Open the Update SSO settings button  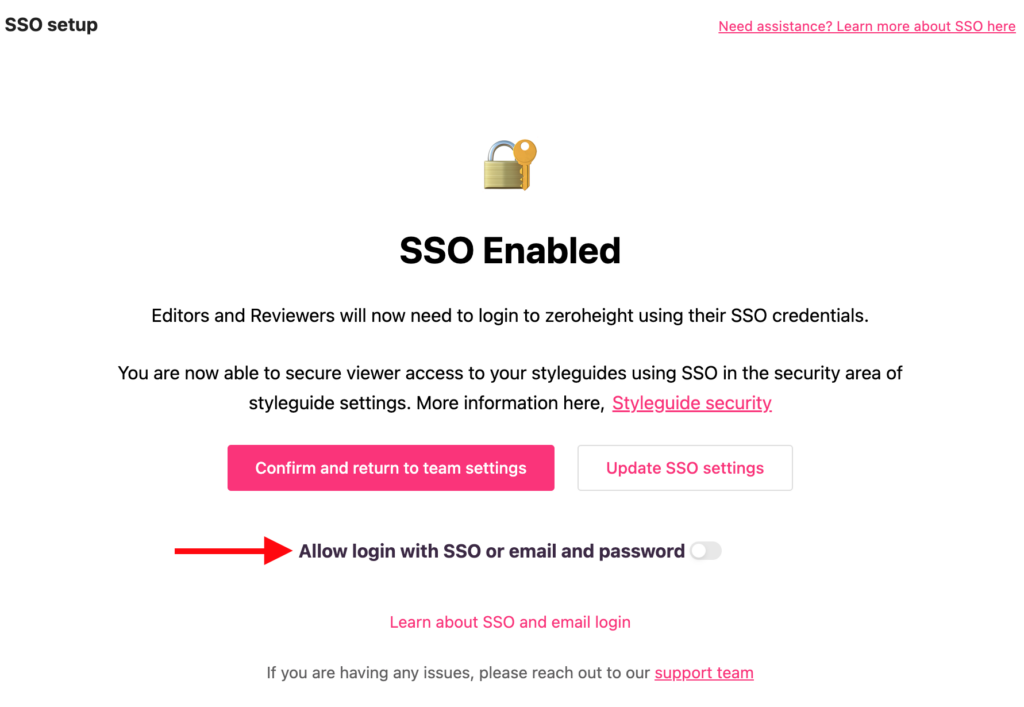(685, 468)
